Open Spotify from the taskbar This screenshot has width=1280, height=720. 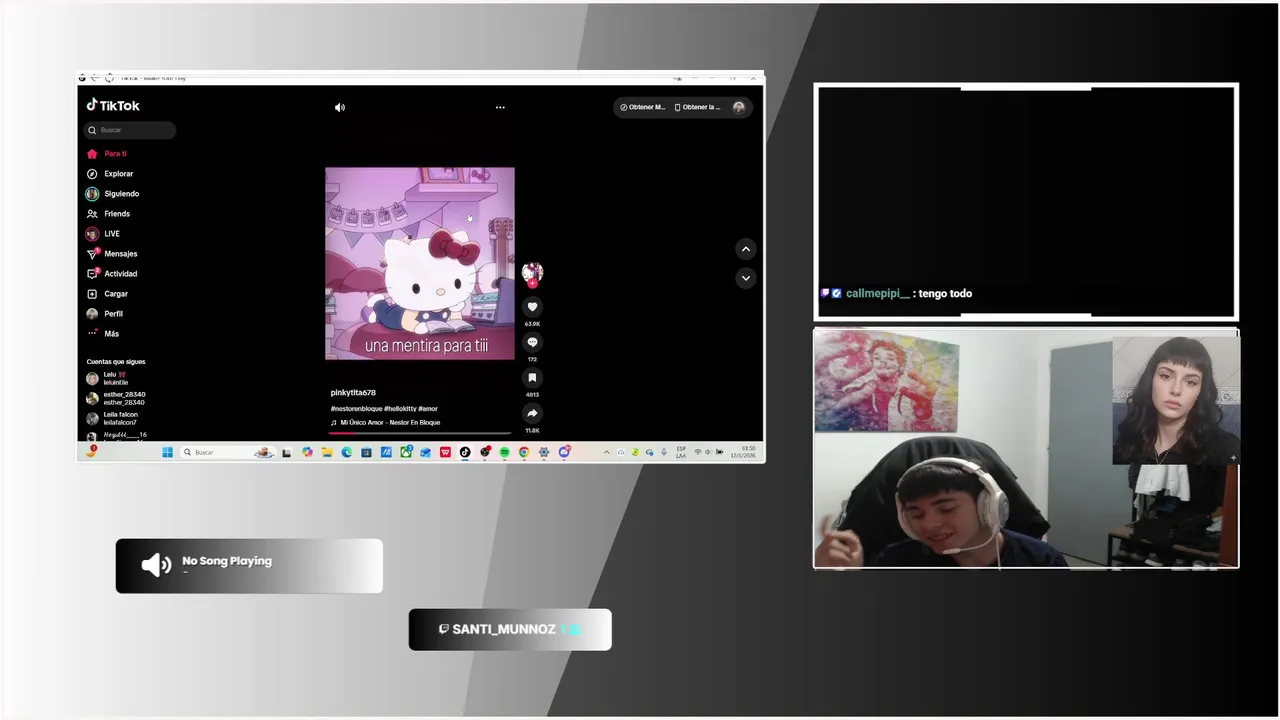504,452
